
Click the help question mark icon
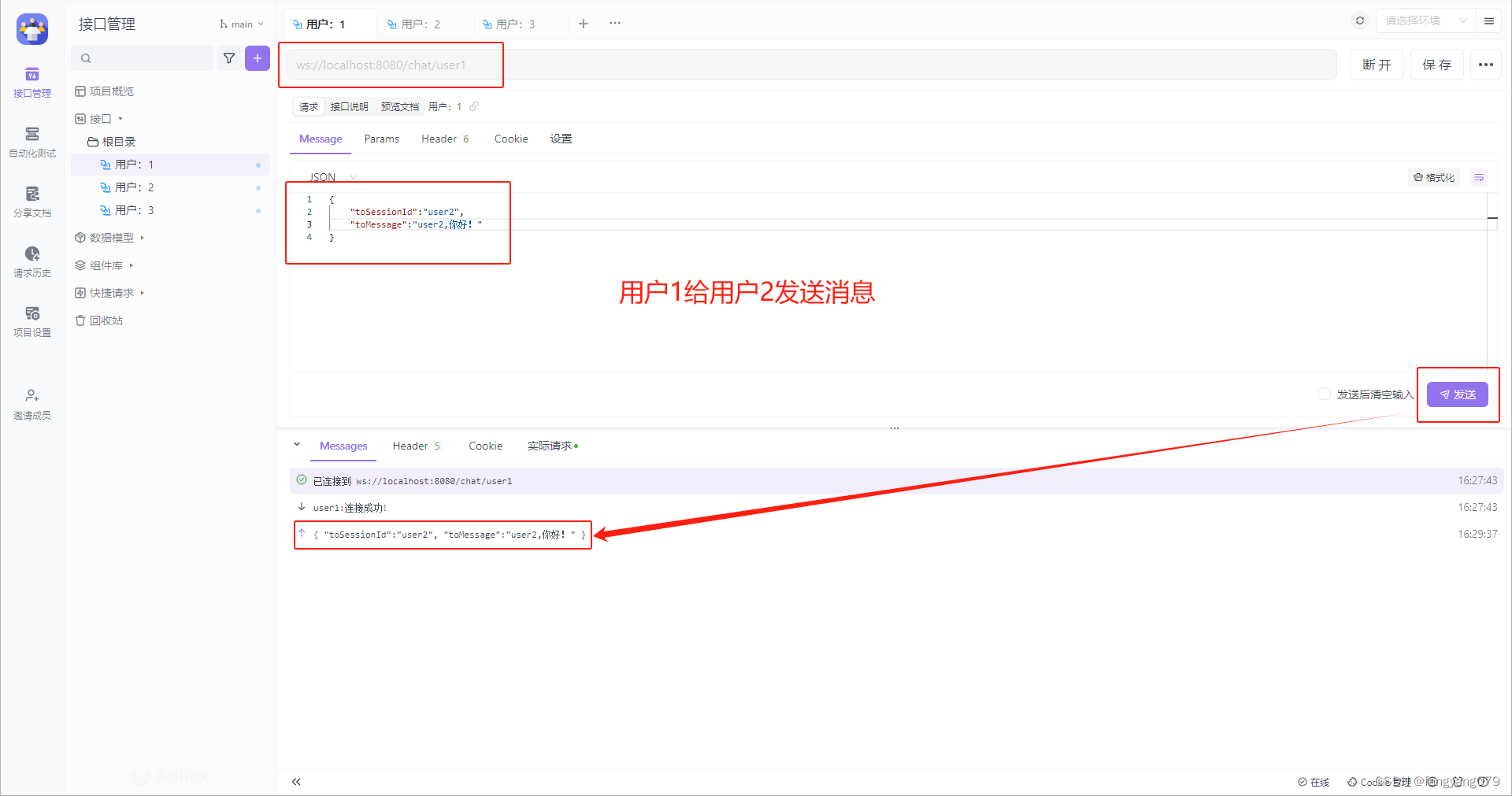[x=1483, y=782]
